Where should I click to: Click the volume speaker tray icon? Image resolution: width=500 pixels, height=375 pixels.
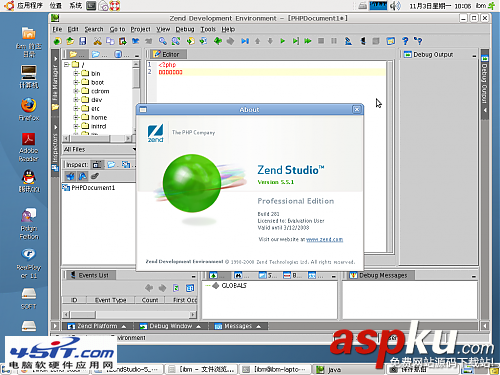click(x=395, y=6)
